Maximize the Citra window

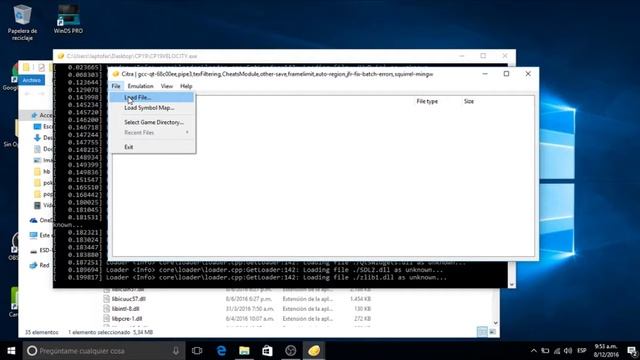click(506, 74)
